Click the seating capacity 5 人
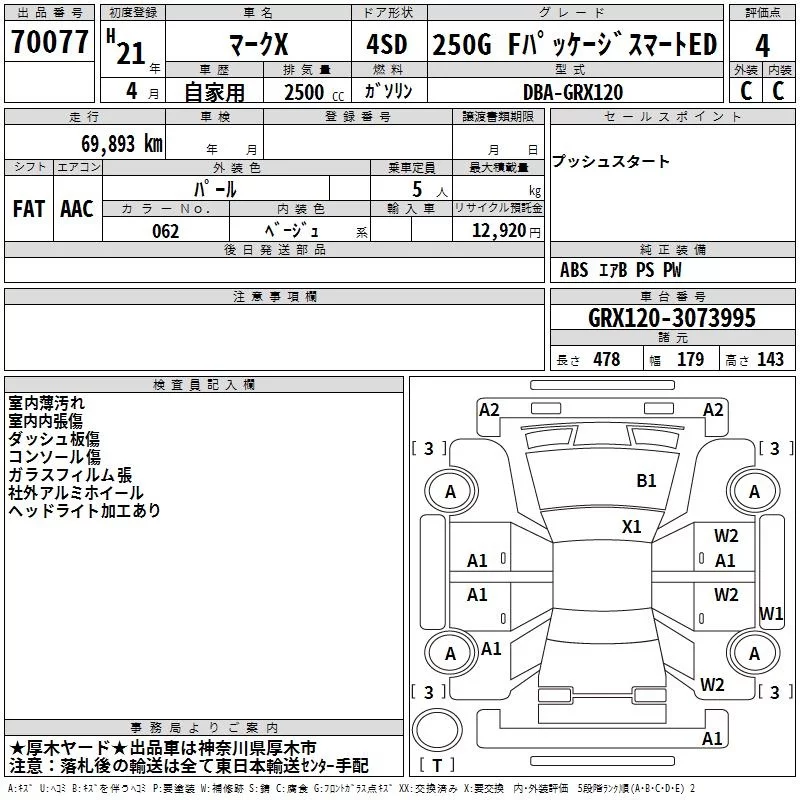 click(x=430, y=190)
